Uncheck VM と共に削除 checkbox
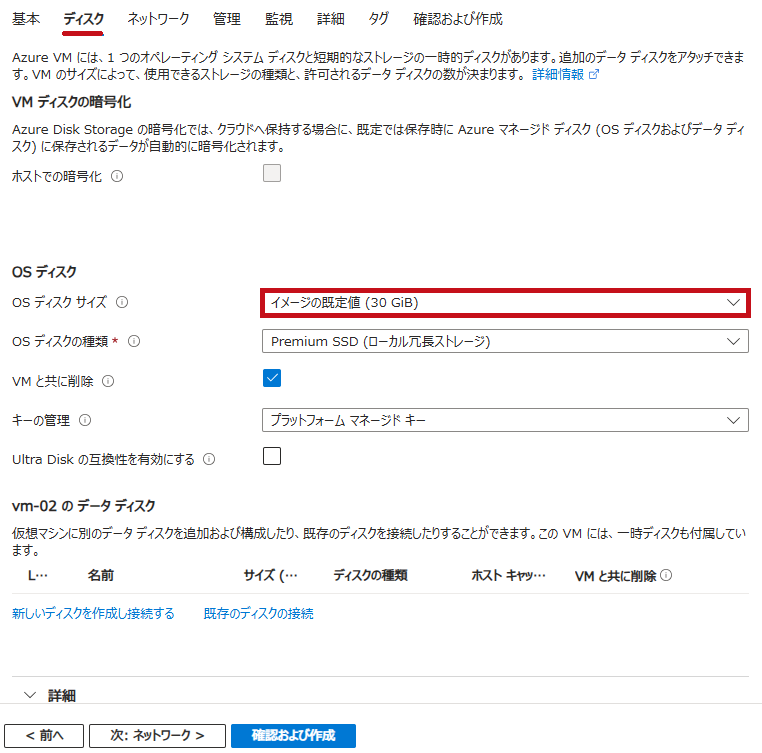 pos(272,378)
